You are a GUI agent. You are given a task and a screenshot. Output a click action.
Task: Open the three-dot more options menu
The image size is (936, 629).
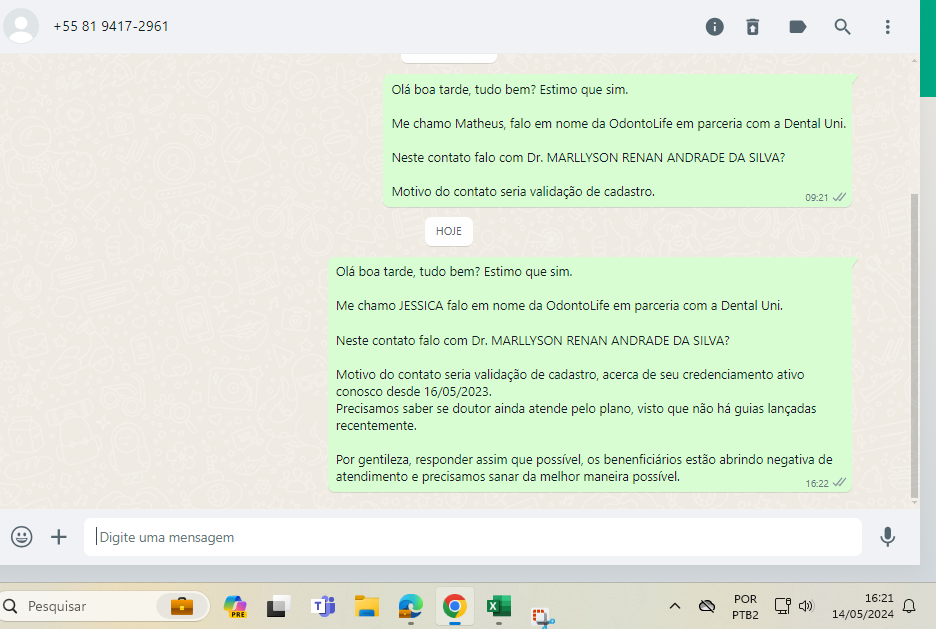888,27
